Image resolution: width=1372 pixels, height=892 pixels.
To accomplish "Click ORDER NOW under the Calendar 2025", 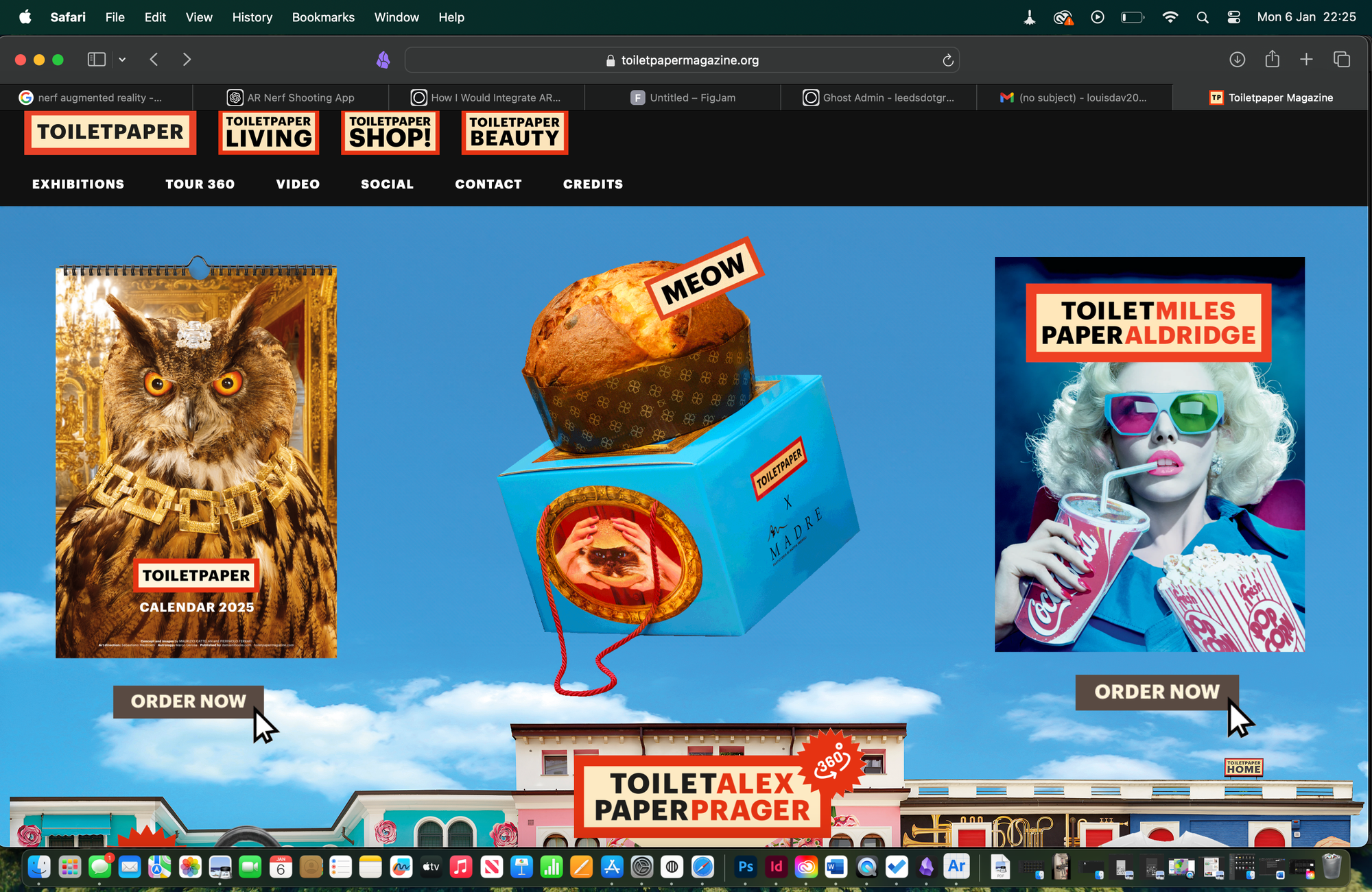I will [x=188, y=701].
